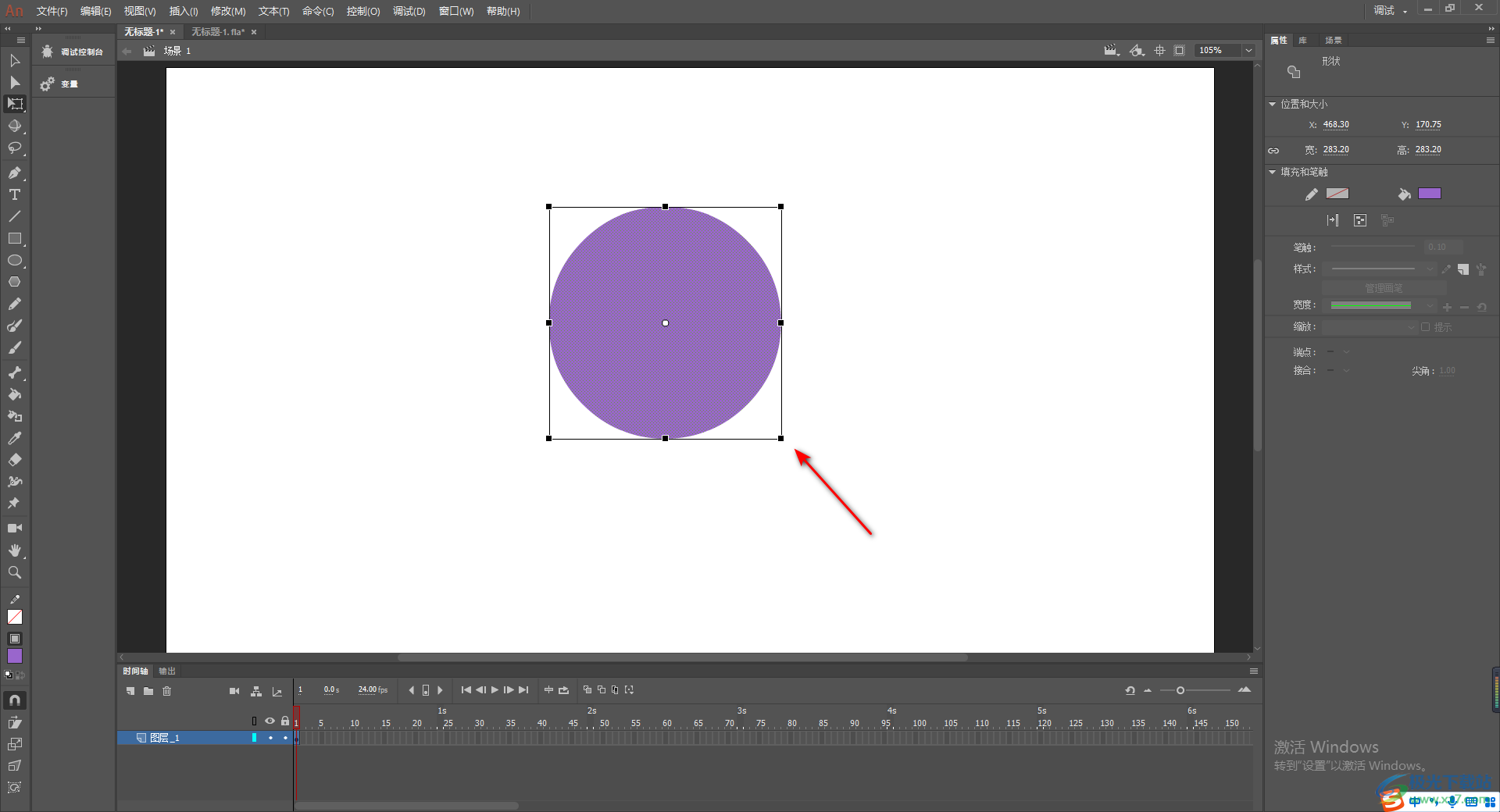This screenshot has height=812, width=1500.
Task: Select the 3D Rotation tool
Action: [x=15, y=126]
